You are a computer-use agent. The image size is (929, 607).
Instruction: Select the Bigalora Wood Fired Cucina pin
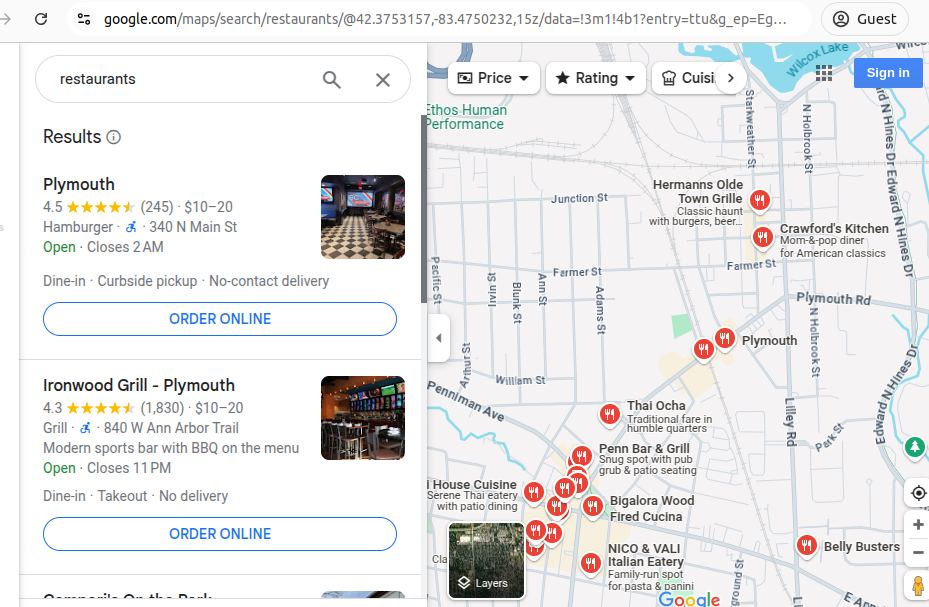[592, 507]
